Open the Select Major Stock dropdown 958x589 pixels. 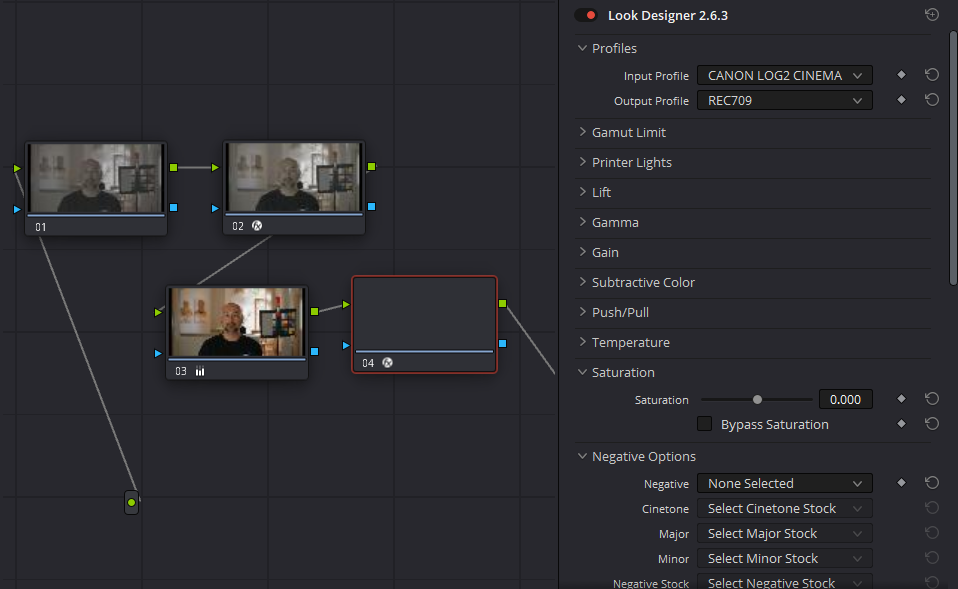[x=784, y=533]
